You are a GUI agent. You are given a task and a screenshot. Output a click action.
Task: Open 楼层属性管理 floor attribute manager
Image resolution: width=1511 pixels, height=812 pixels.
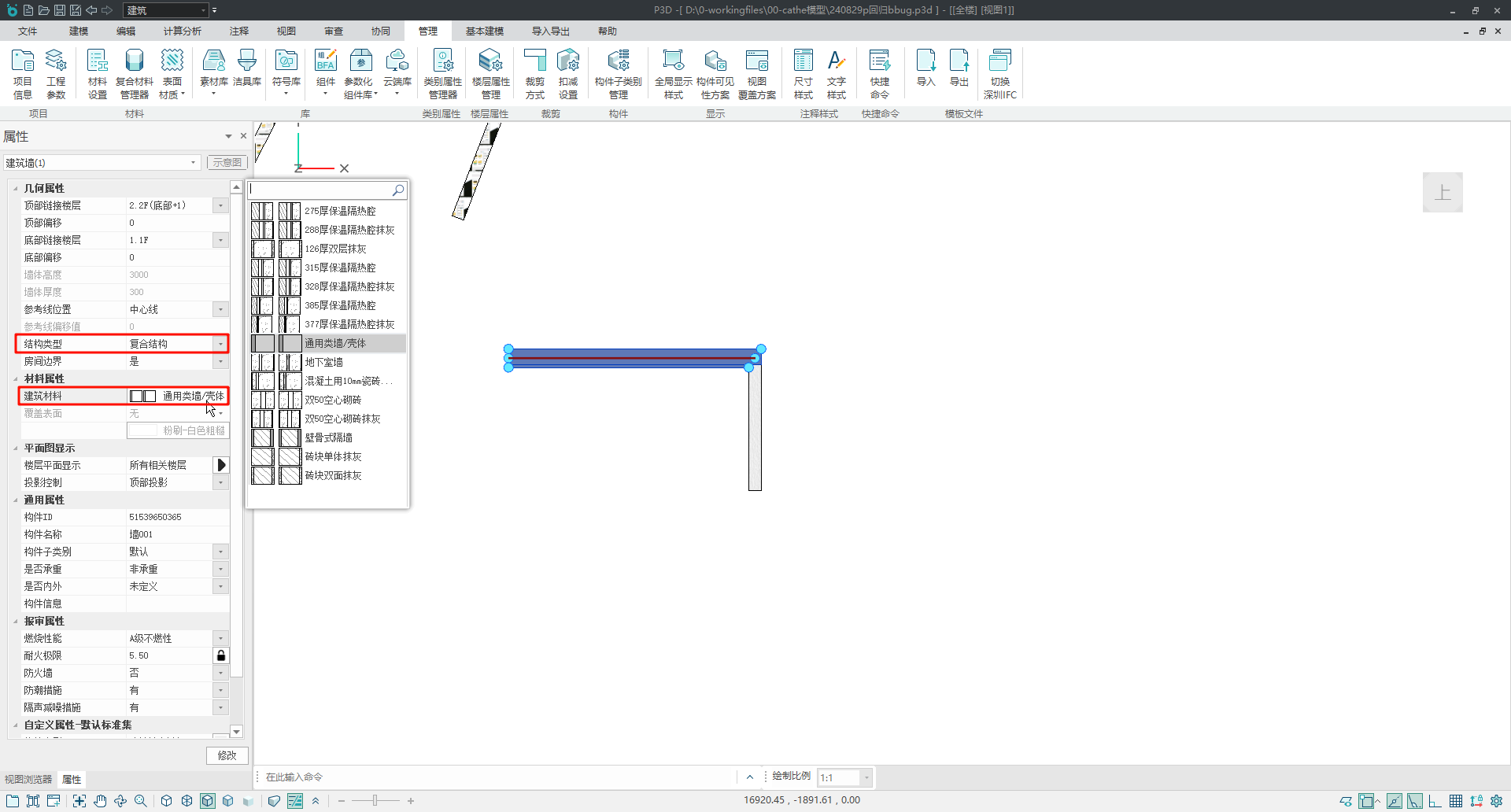coord(490,74)
